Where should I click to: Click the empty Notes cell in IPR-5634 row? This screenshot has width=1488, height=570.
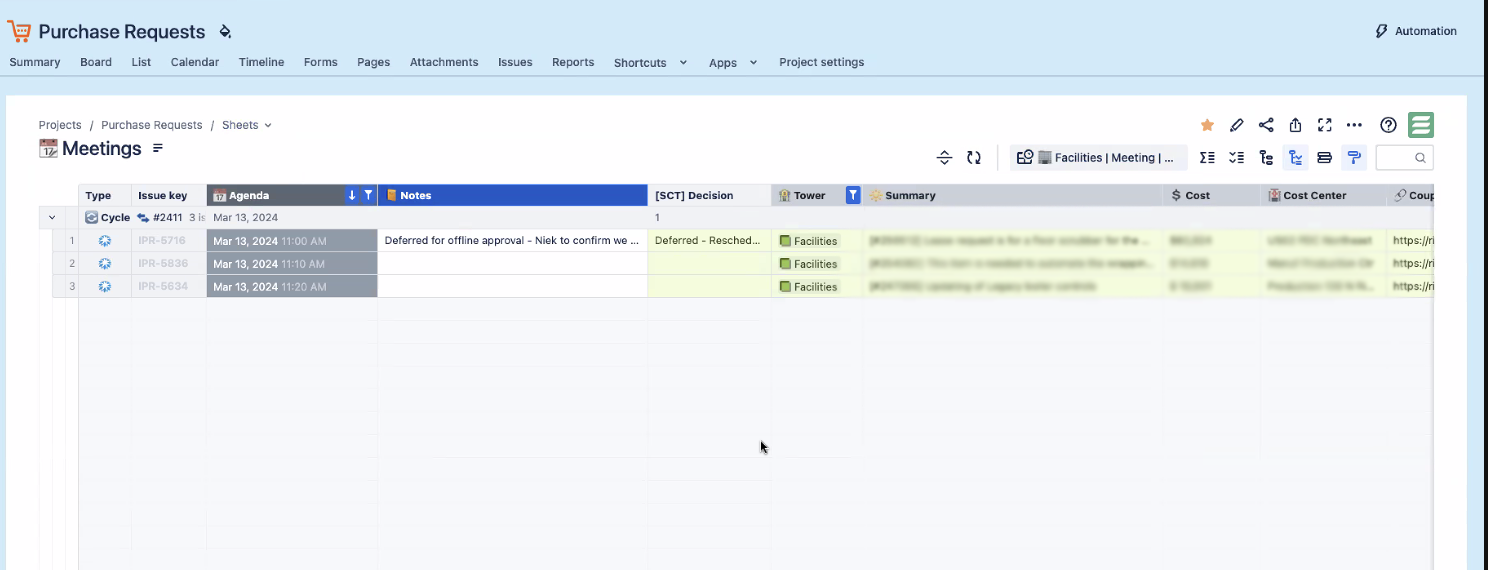coord(512,287)
